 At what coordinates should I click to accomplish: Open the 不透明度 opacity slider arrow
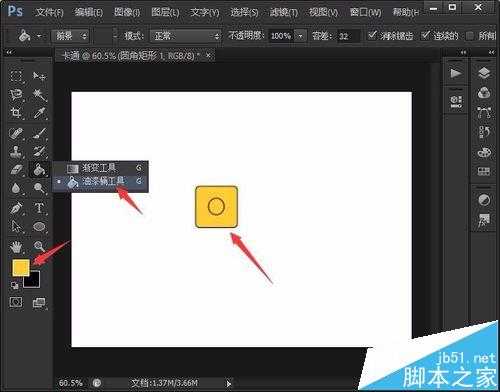click(x=300, y=36)
